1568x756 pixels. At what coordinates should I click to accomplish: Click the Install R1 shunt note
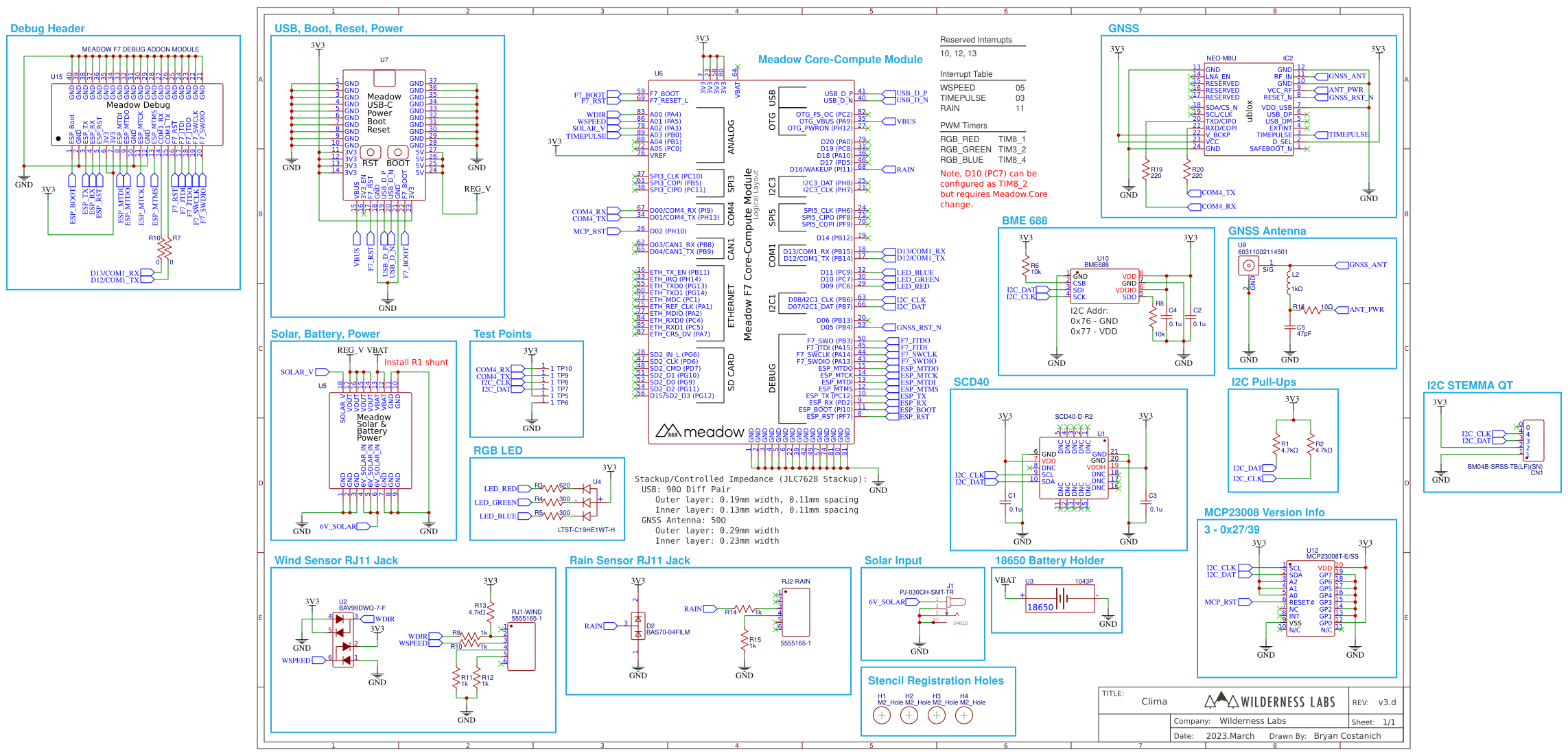pyautogui.click(x=416, y=362)
